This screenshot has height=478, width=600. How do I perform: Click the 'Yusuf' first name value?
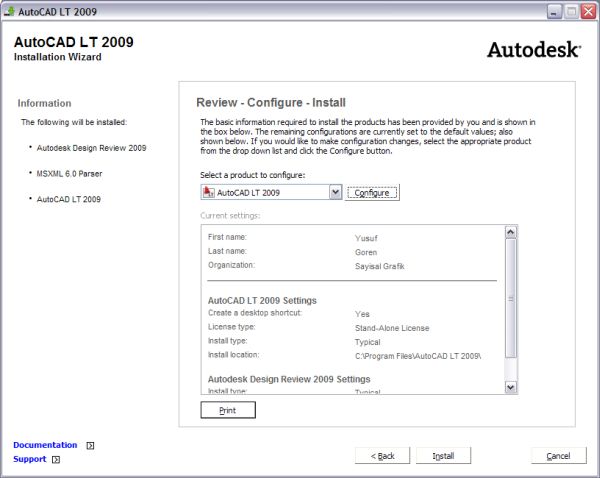(366, 238)
